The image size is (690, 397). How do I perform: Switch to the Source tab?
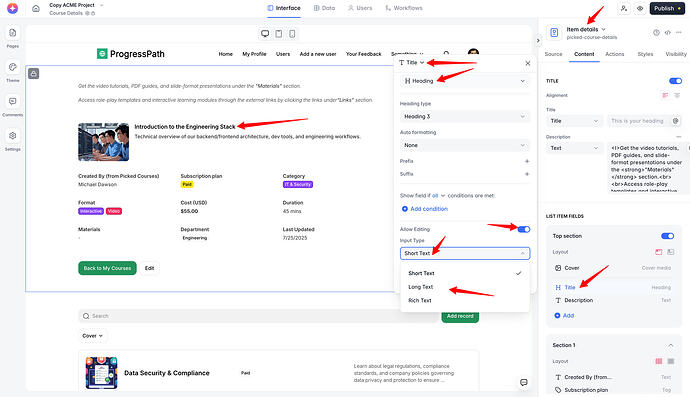point(553,54)
